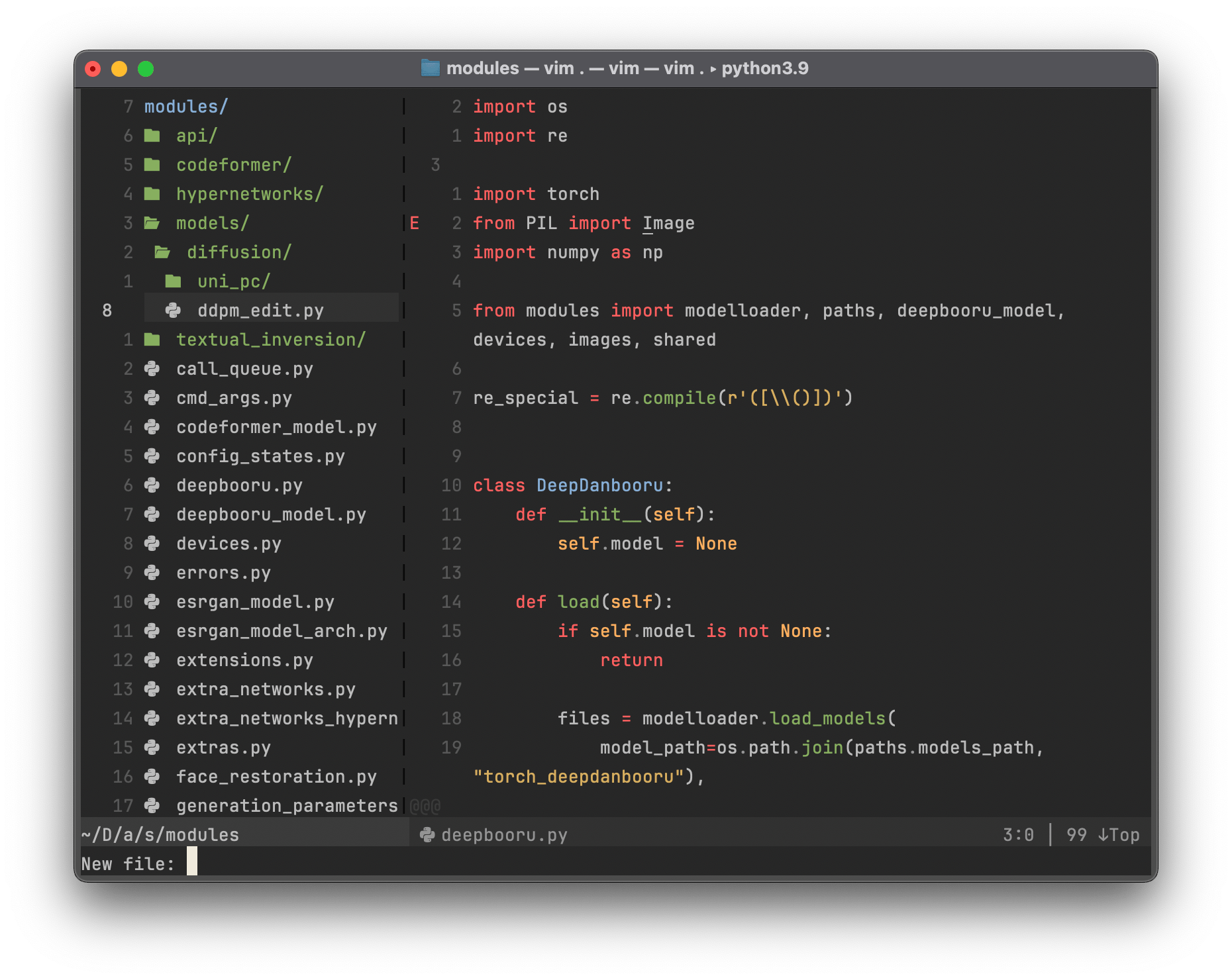
Task: Open cmd_args.py from the file tree
Action: pyautogui.click(x=234, y=398)
